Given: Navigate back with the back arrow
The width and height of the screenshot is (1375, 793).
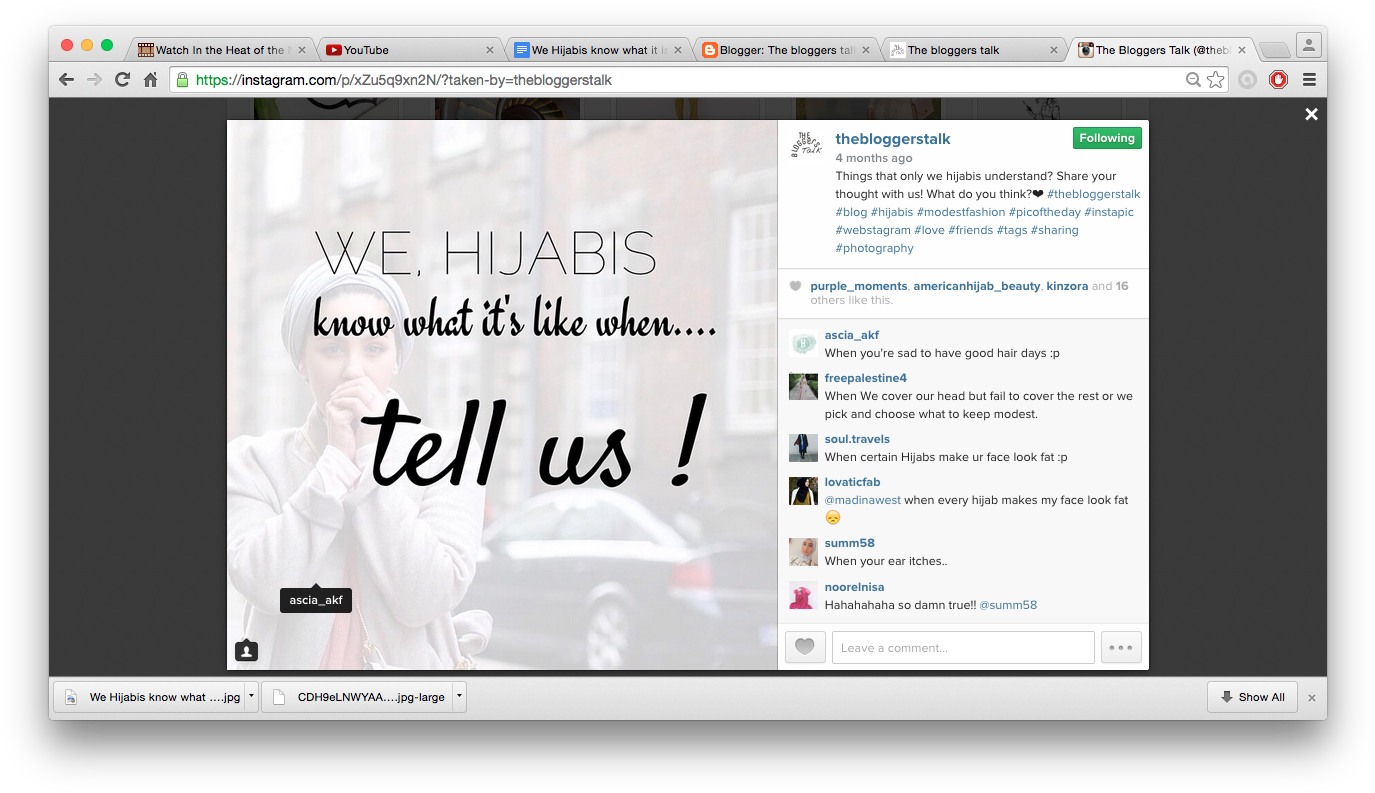Looking at the screenshot, I should pos(67,80).
